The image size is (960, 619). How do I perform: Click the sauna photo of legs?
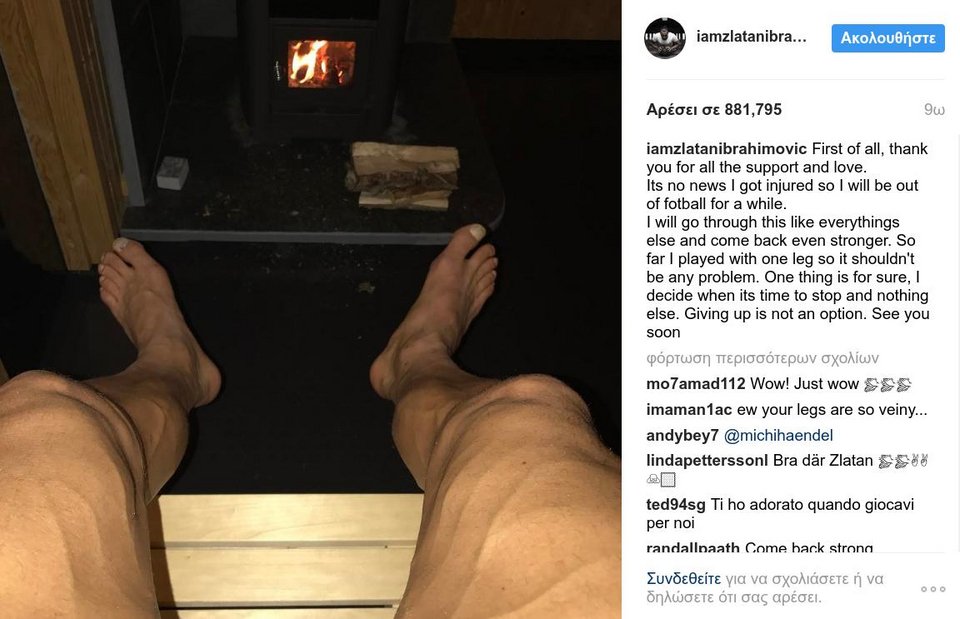tap(310, 309)
